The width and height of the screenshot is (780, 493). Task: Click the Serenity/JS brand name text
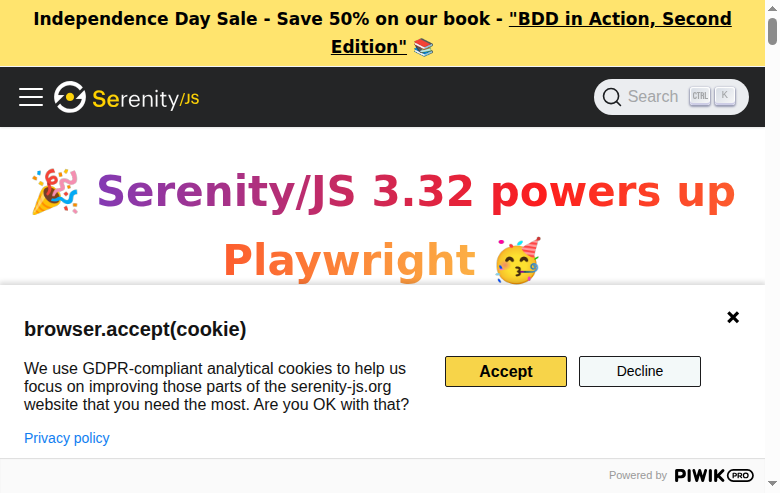pos(146,99)
